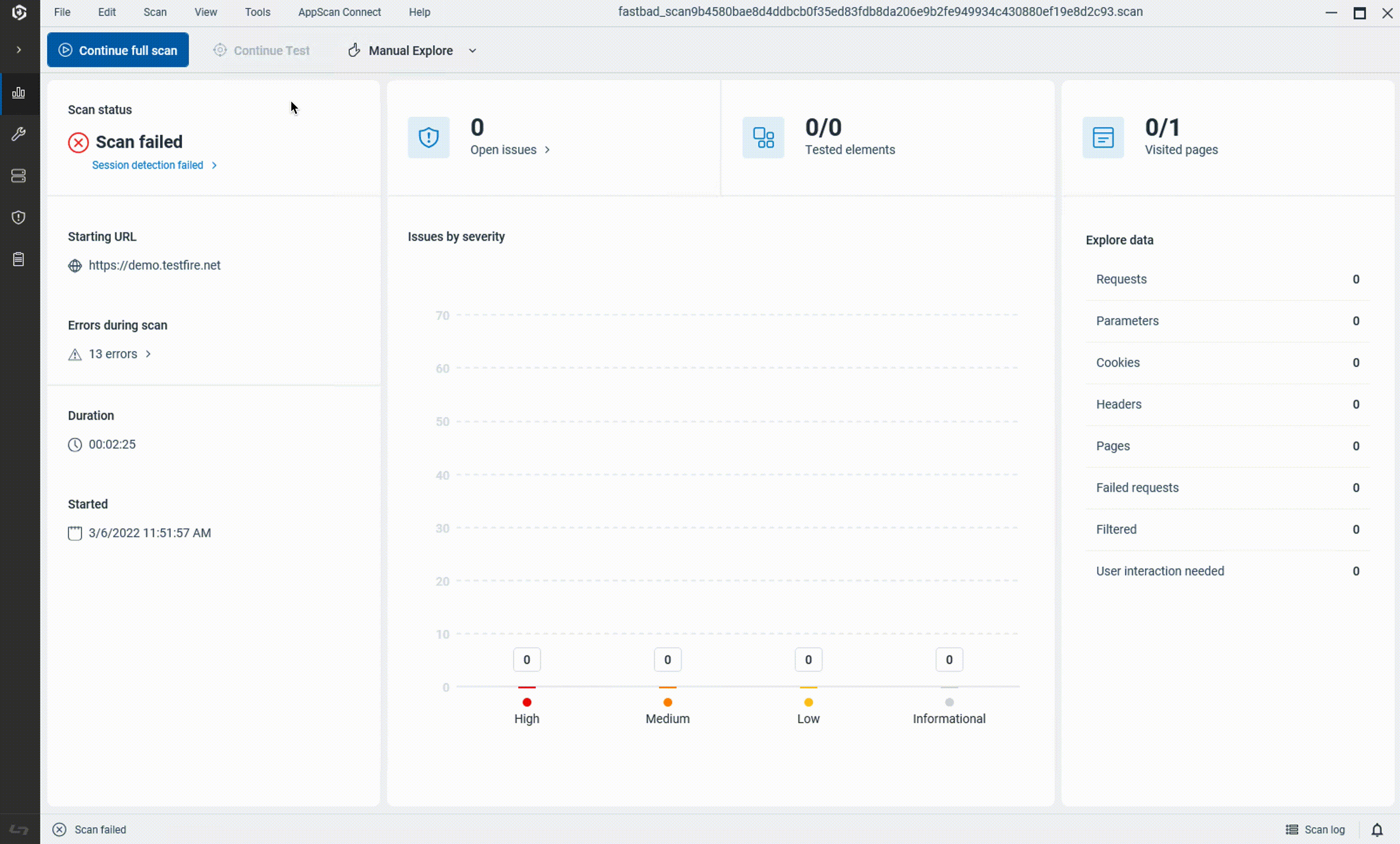Expand Open issues chevron
The image size is (1400, 844).
pyautogui.click(x=547, y=150)
